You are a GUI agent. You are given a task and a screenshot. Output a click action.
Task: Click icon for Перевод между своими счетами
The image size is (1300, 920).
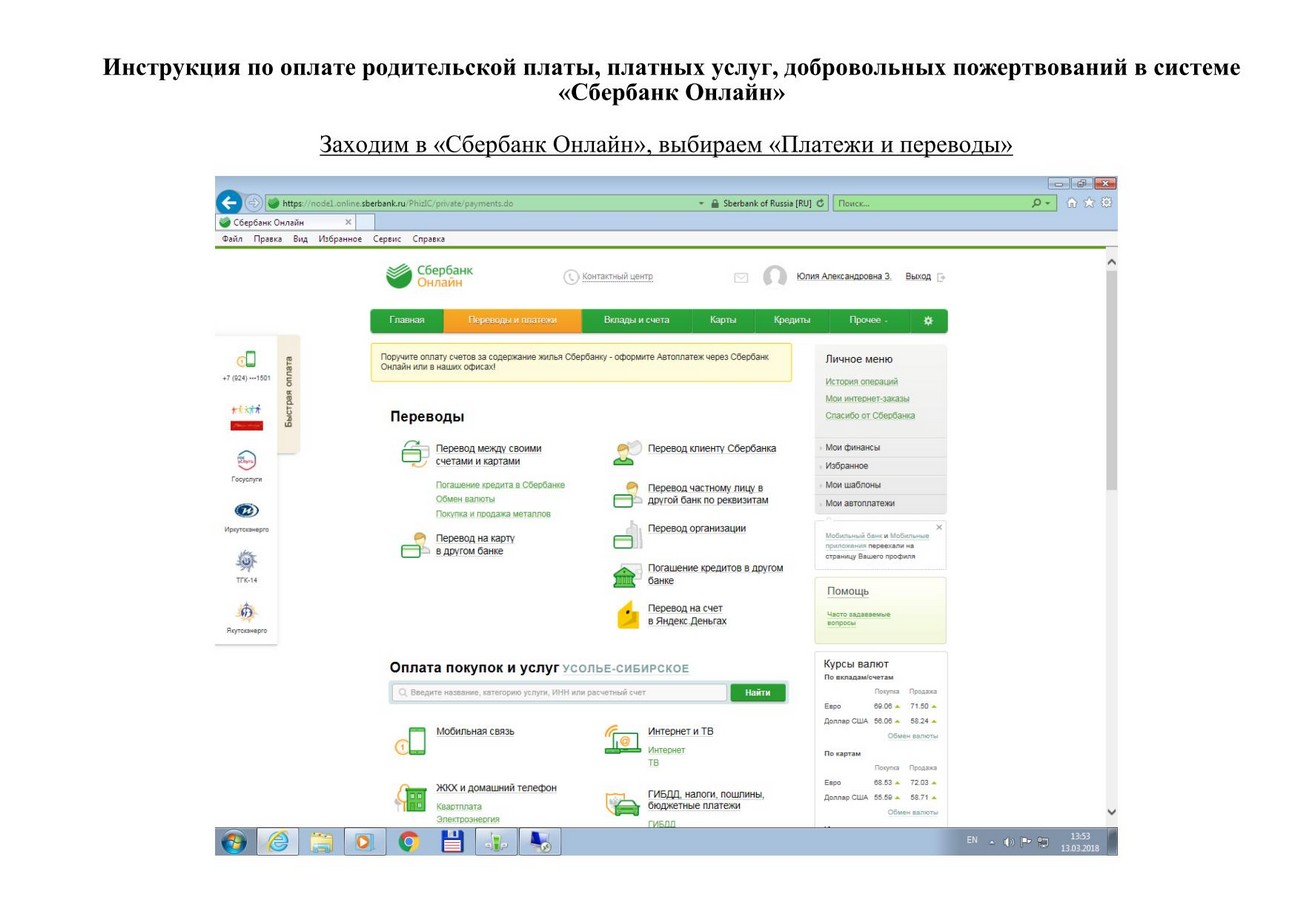[414, 455]
